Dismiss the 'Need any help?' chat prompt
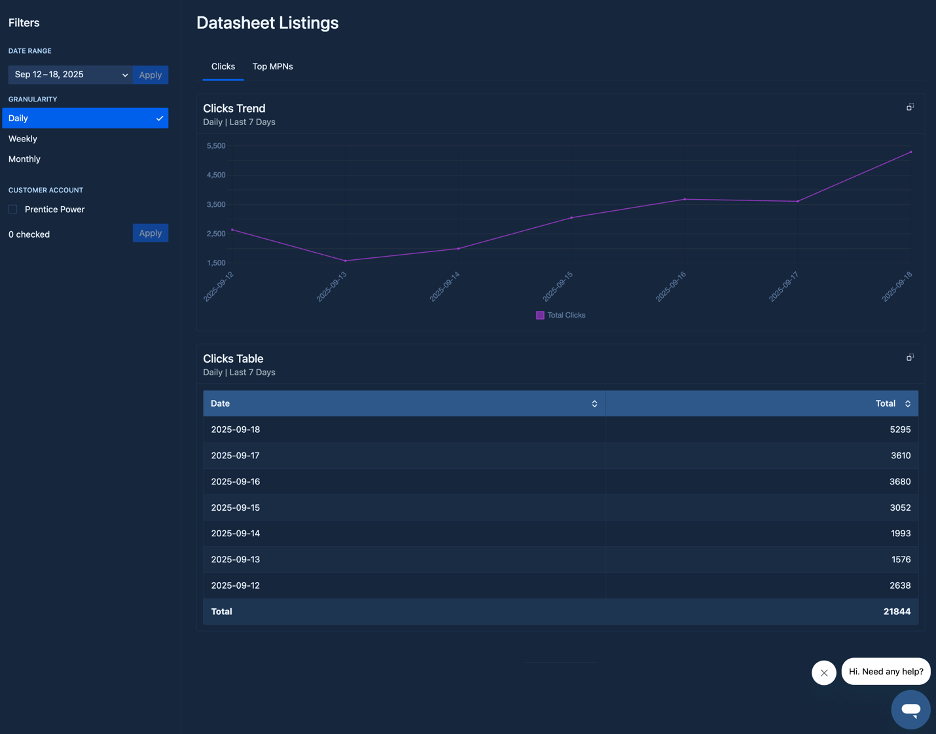This screenshot has height=734, width=936. click(823, 673)
